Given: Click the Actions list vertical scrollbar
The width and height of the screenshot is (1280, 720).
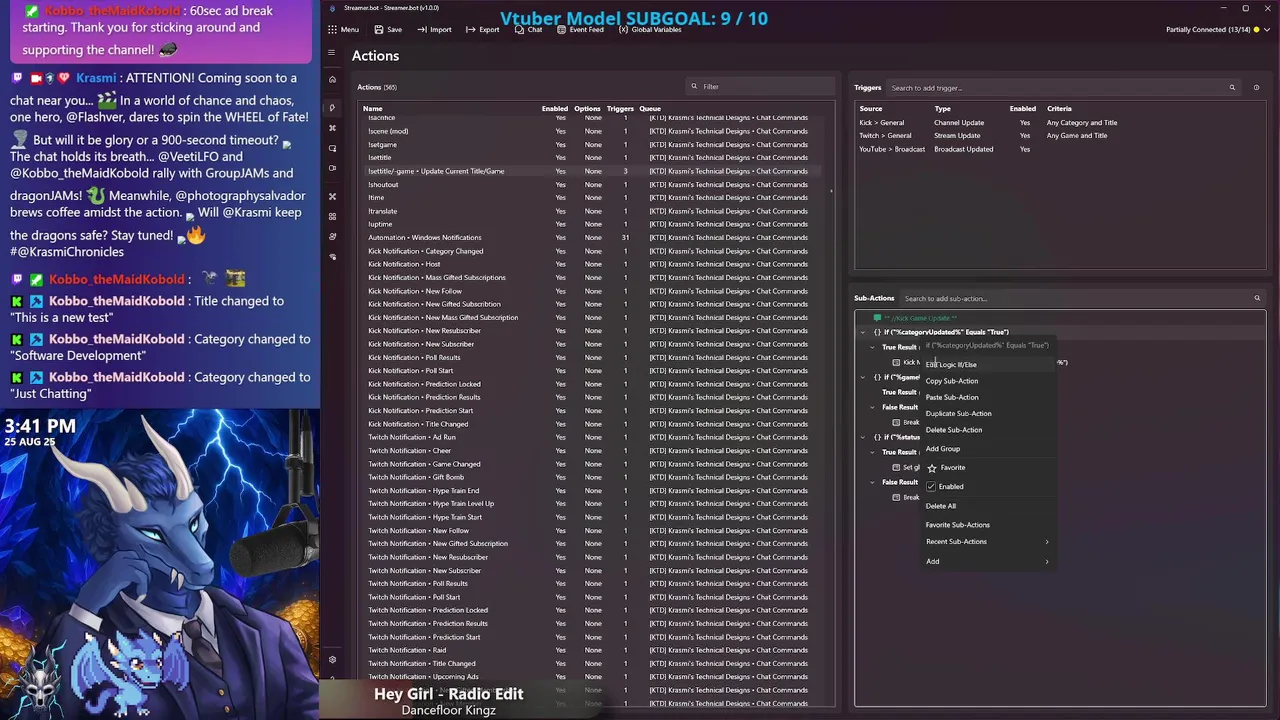Looking at the screenshot, I should click(x=831, y=190).
